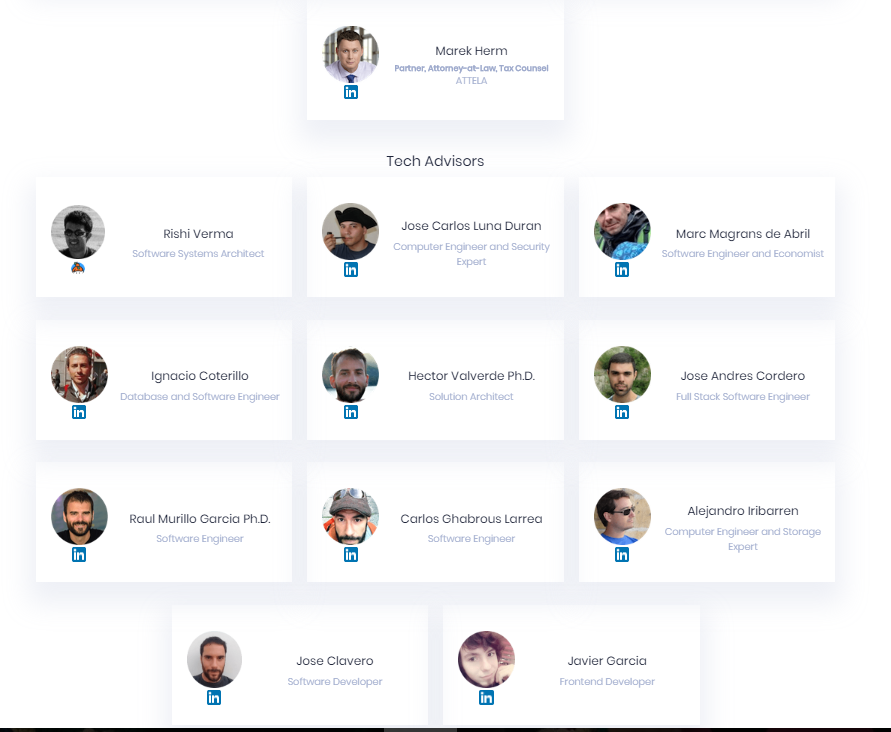Viewport: 891px width, 732px height.
Task: Visit Raul Murillo Garcia's LinkedIn icon
Action: click(79, 555)
